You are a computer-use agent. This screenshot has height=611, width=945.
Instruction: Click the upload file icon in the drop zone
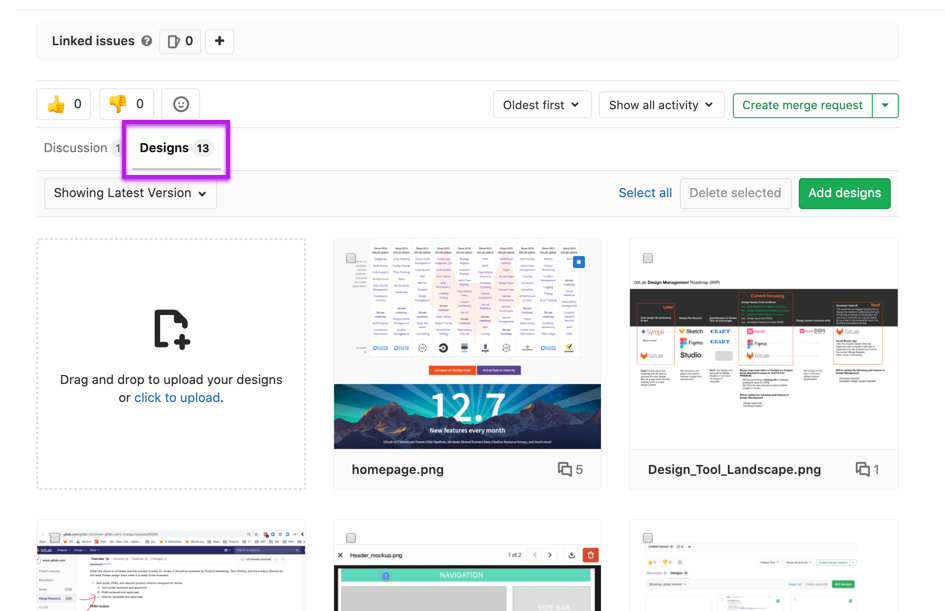[170, 327]
